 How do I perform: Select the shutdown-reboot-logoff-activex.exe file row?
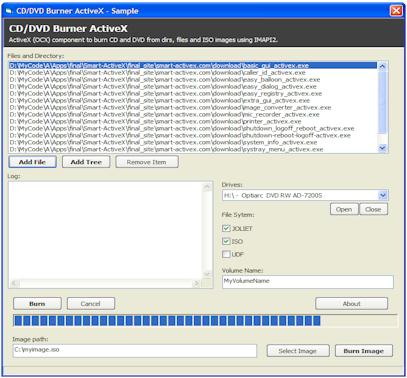[x=193, y=135]
